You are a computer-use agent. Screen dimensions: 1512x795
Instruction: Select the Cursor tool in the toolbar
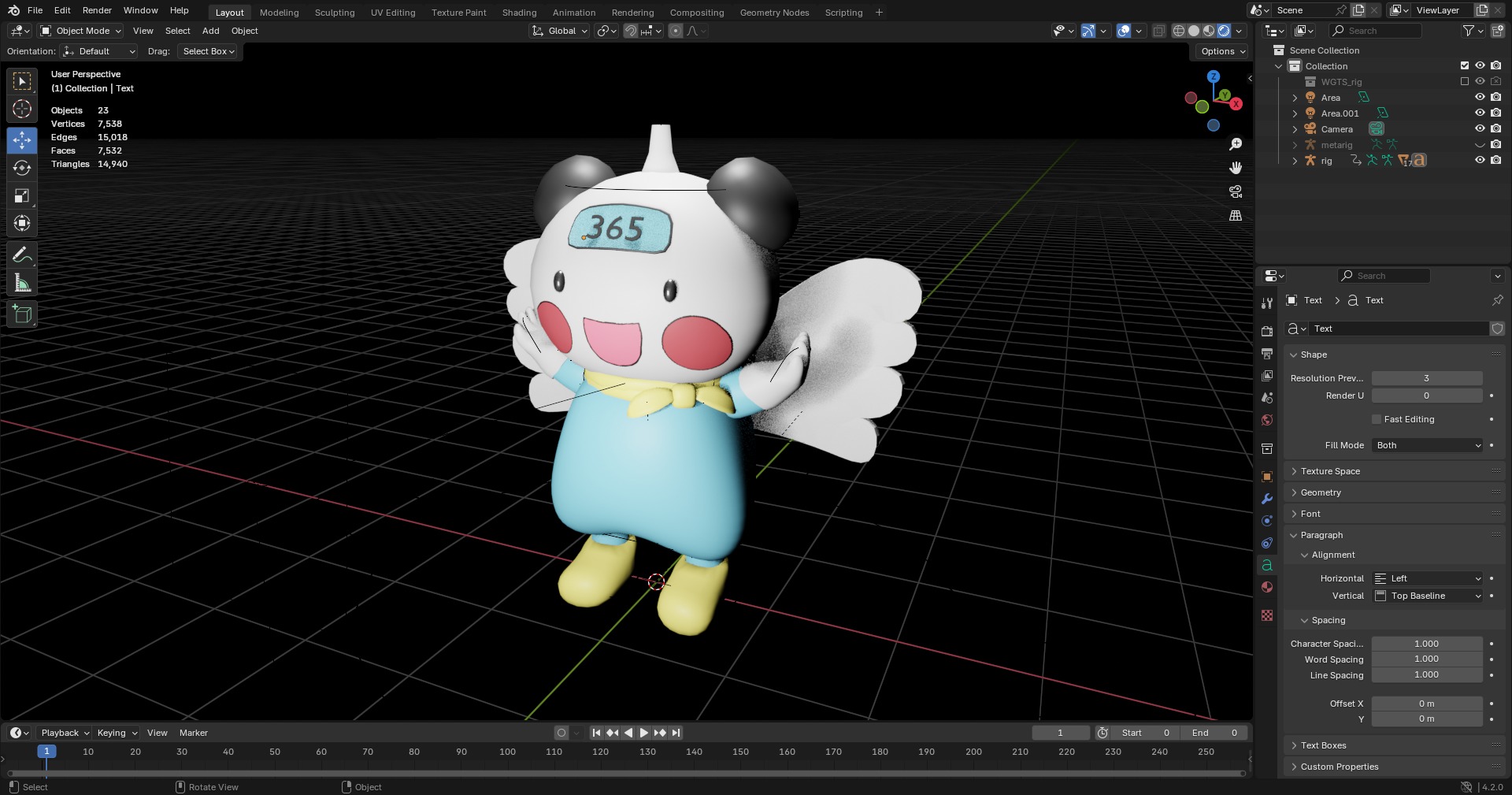(x=22, y=109)
